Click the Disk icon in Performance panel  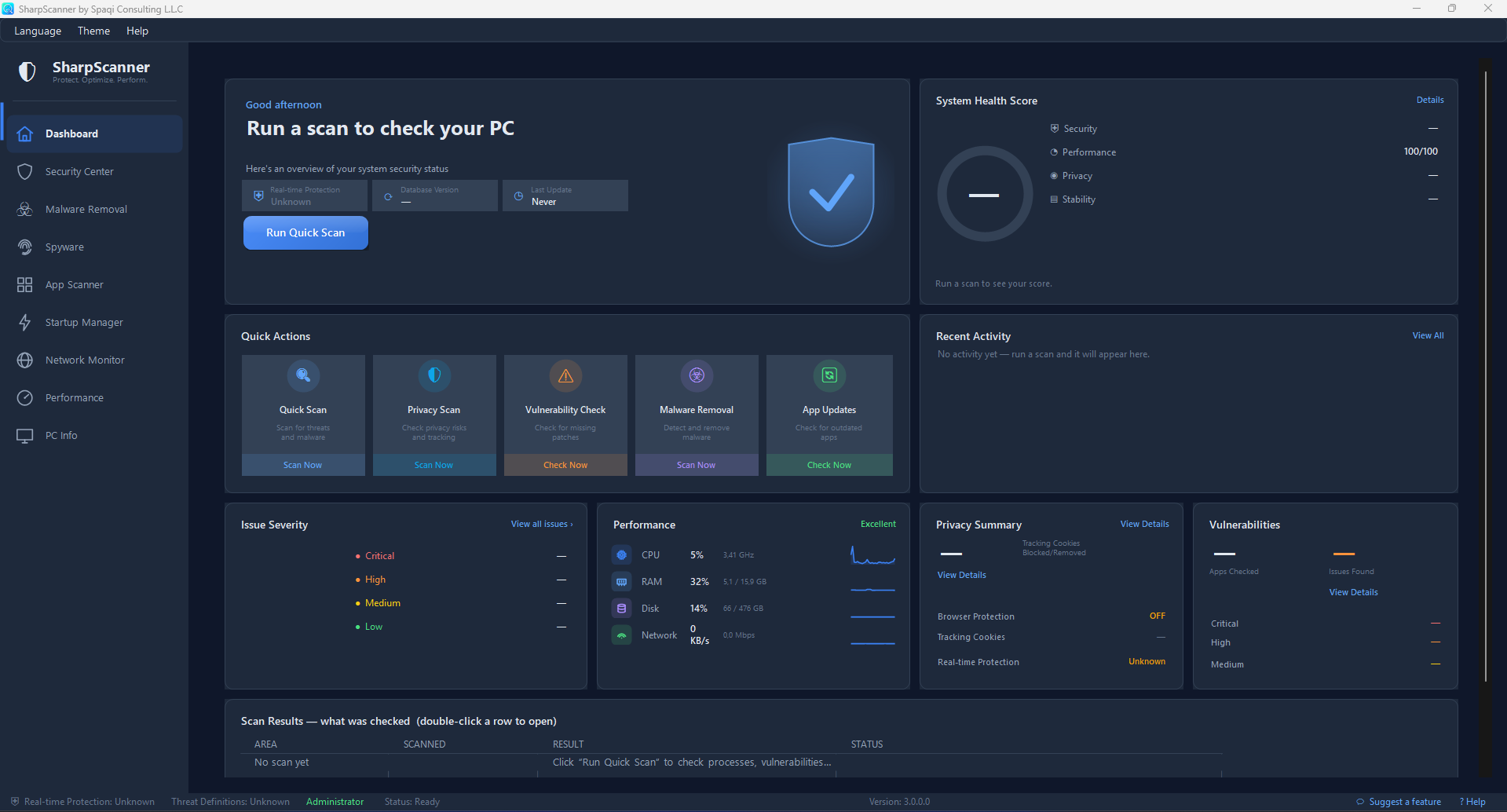click(622, 609)
